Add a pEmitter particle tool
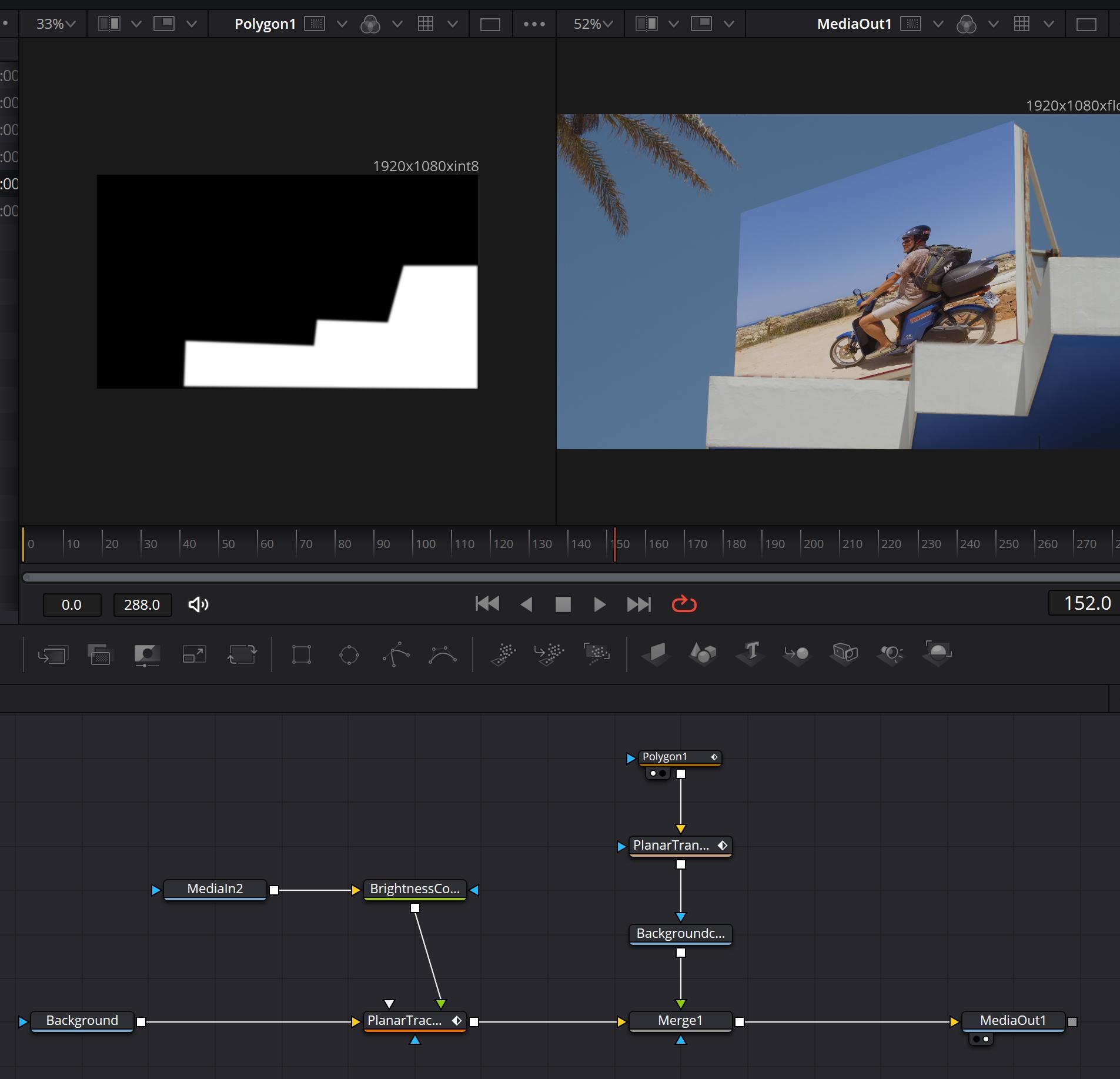Viewport: 1120px width, 1079px height. point(504,654)
